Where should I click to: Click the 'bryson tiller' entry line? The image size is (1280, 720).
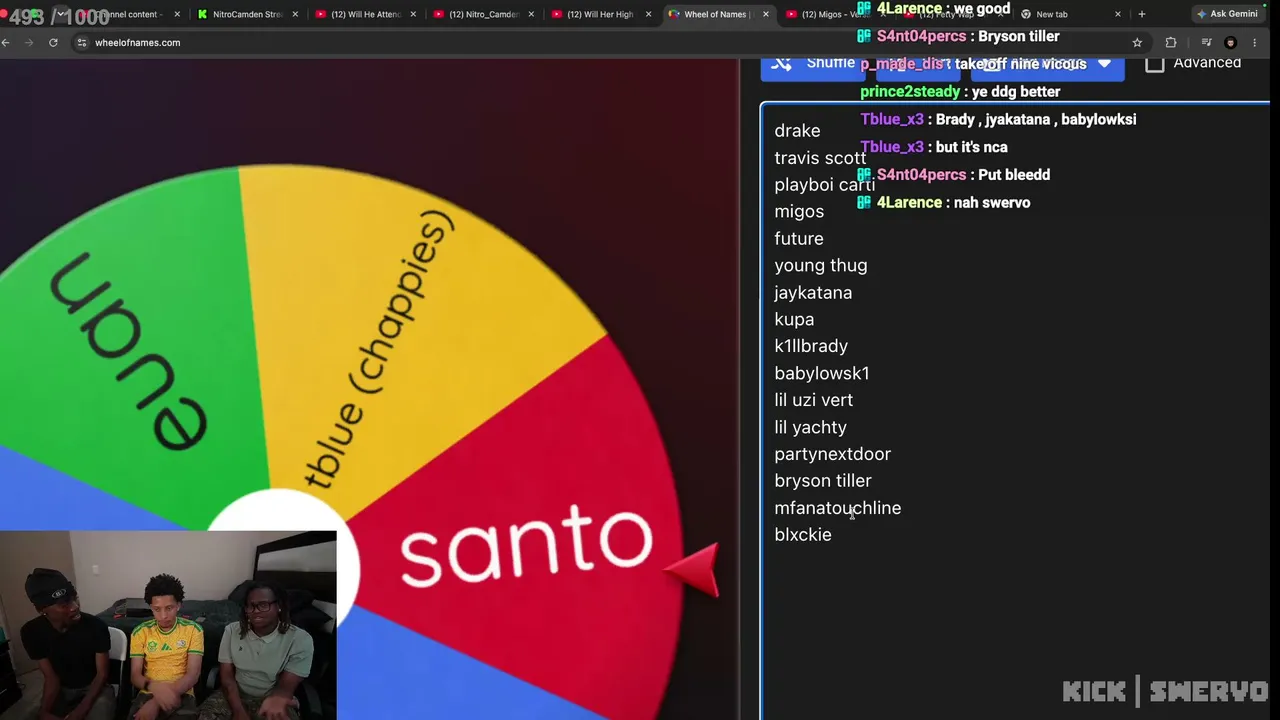[823, 481]
